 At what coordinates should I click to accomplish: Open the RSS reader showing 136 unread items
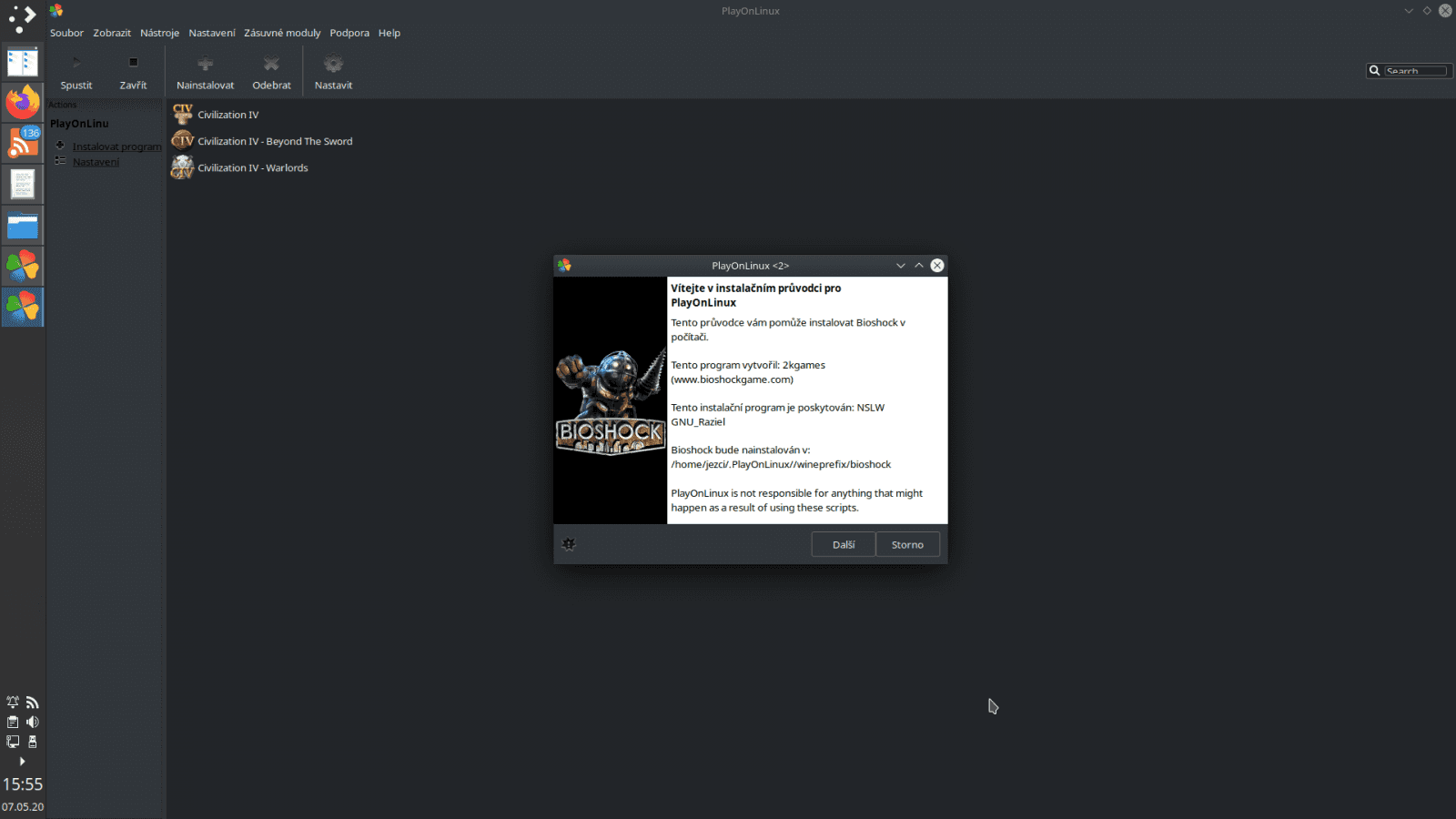23,143
